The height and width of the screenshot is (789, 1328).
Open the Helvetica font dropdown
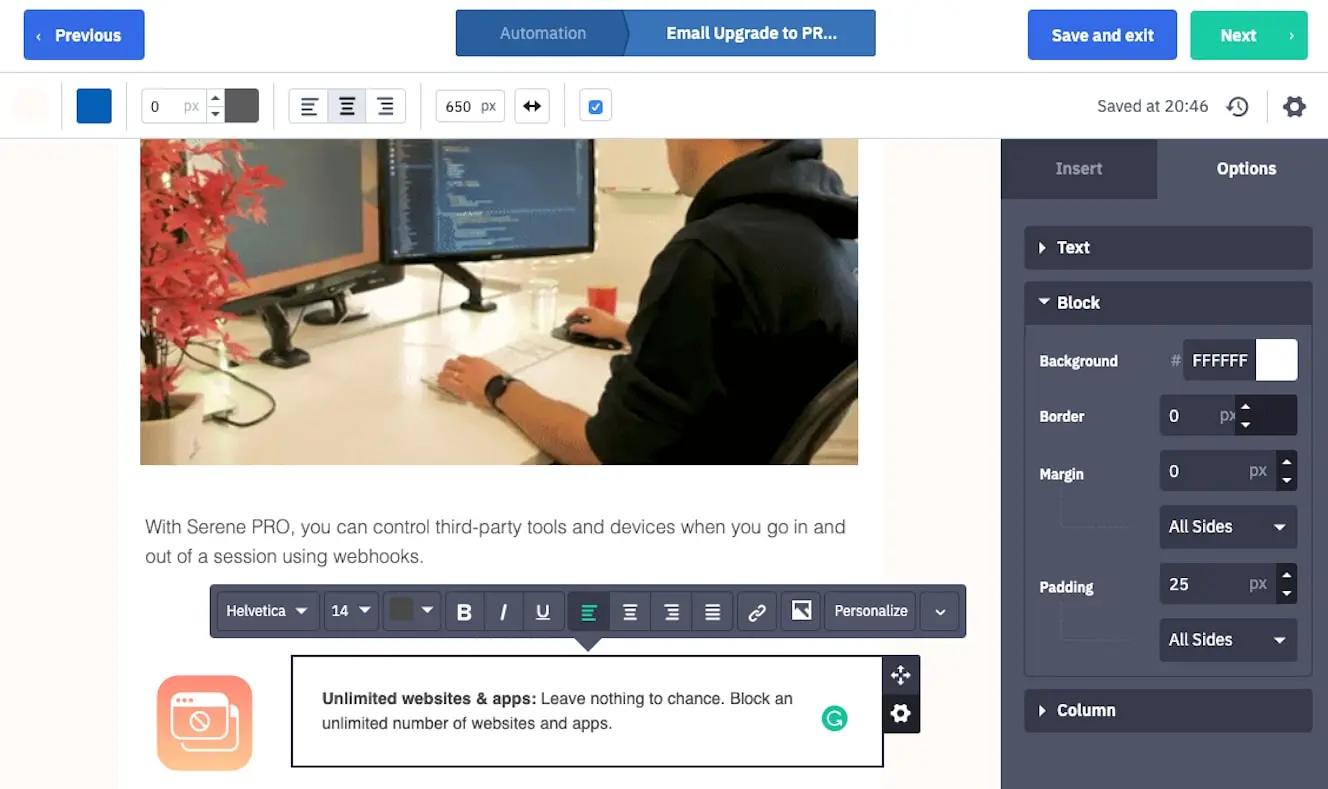pos(266,611)
